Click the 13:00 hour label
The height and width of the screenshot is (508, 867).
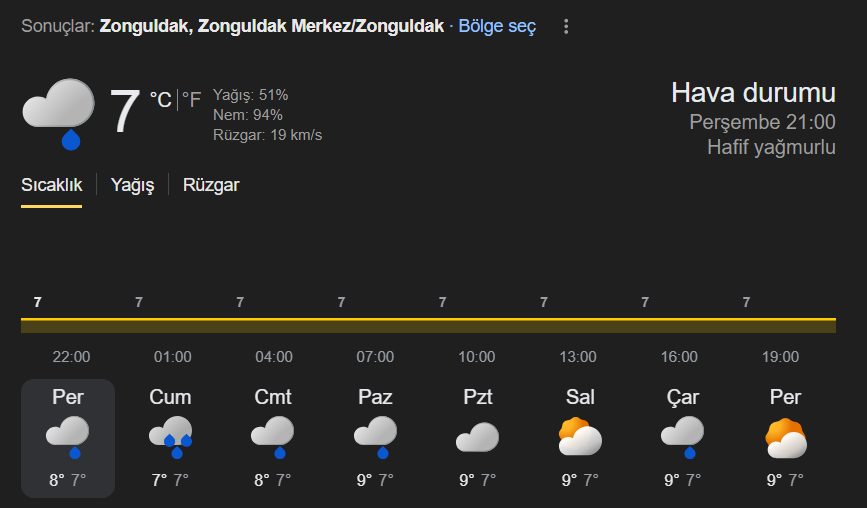(578, 357)
